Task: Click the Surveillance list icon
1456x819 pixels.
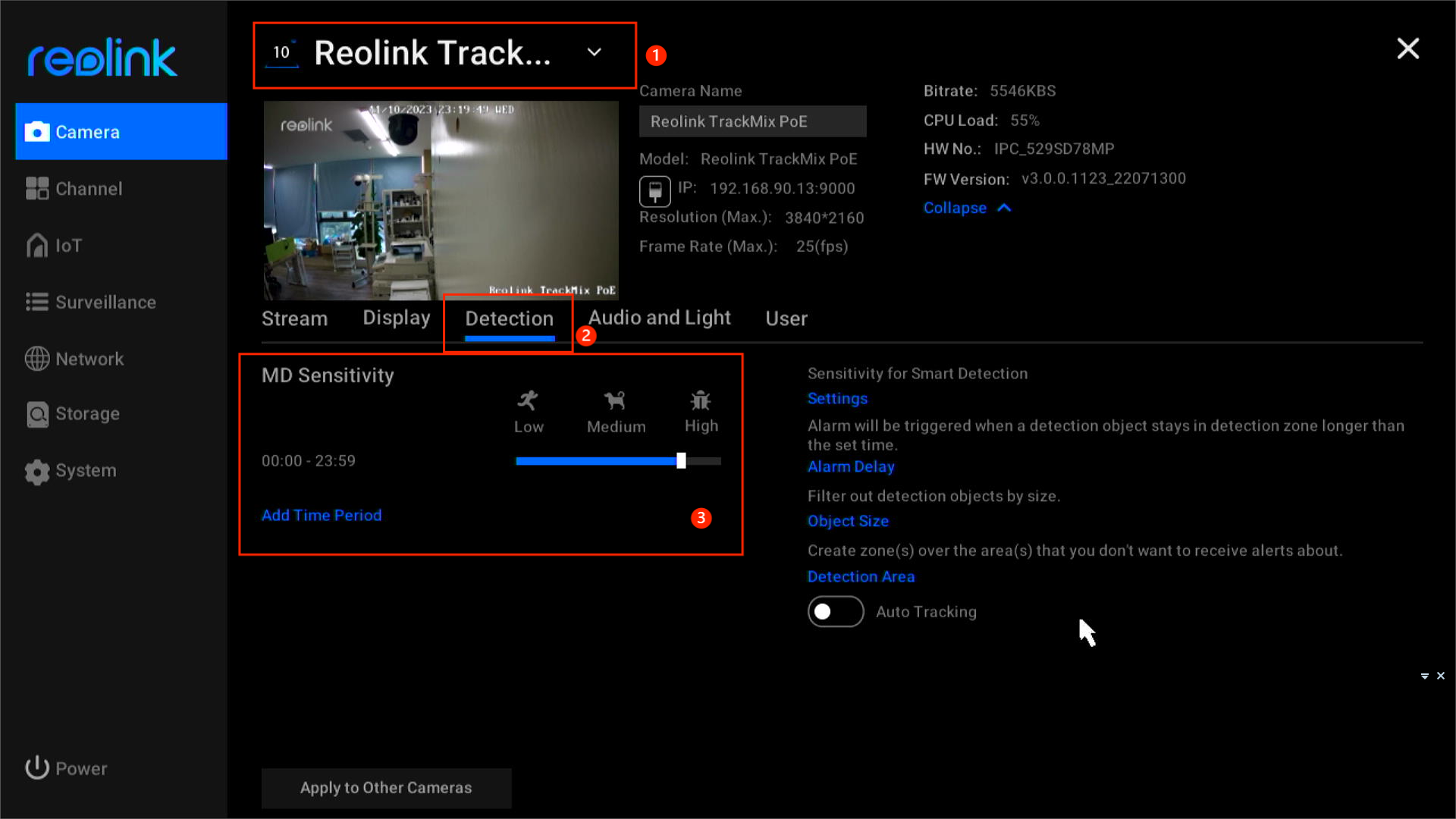Action: coord(36,302)
